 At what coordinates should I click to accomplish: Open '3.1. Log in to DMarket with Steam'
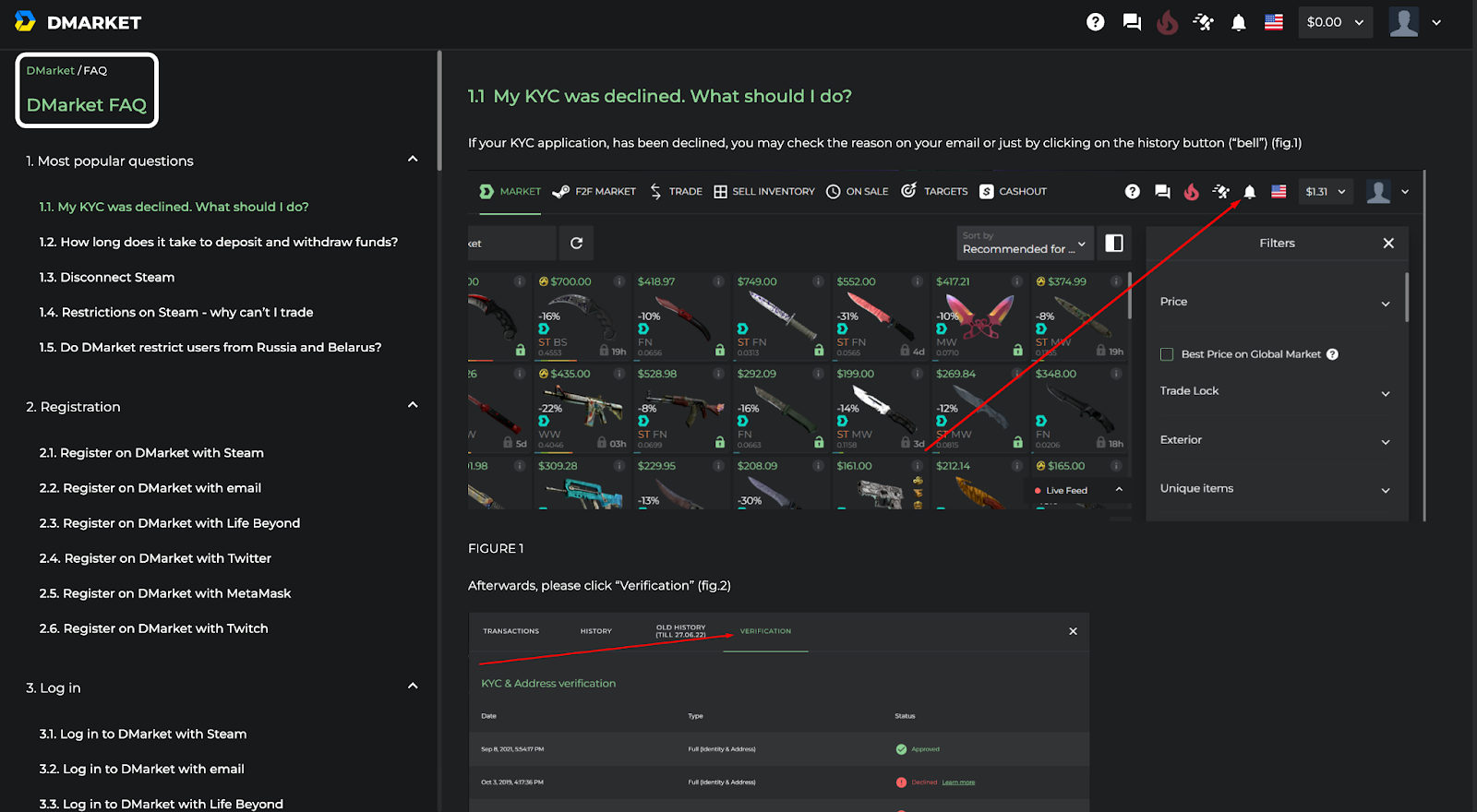click(143, 734)
